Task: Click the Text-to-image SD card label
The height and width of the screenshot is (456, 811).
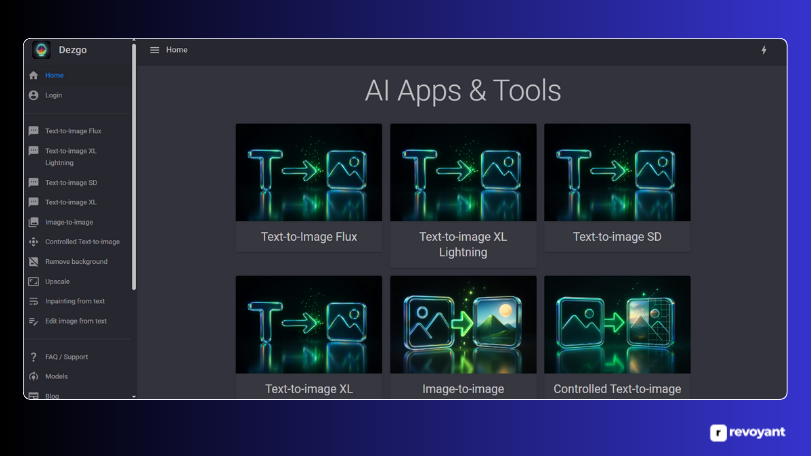Action: [x=617, y=237]
